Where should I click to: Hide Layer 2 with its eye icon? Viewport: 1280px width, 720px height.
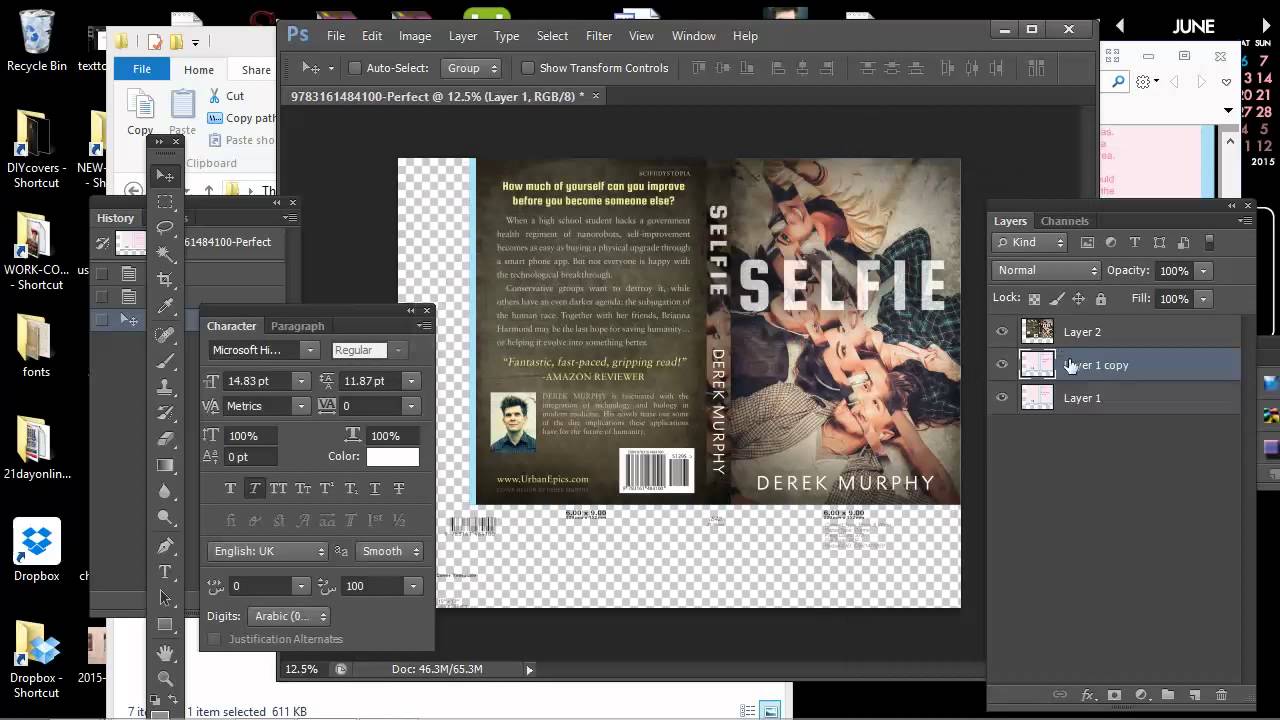(x=1002, y=332)
